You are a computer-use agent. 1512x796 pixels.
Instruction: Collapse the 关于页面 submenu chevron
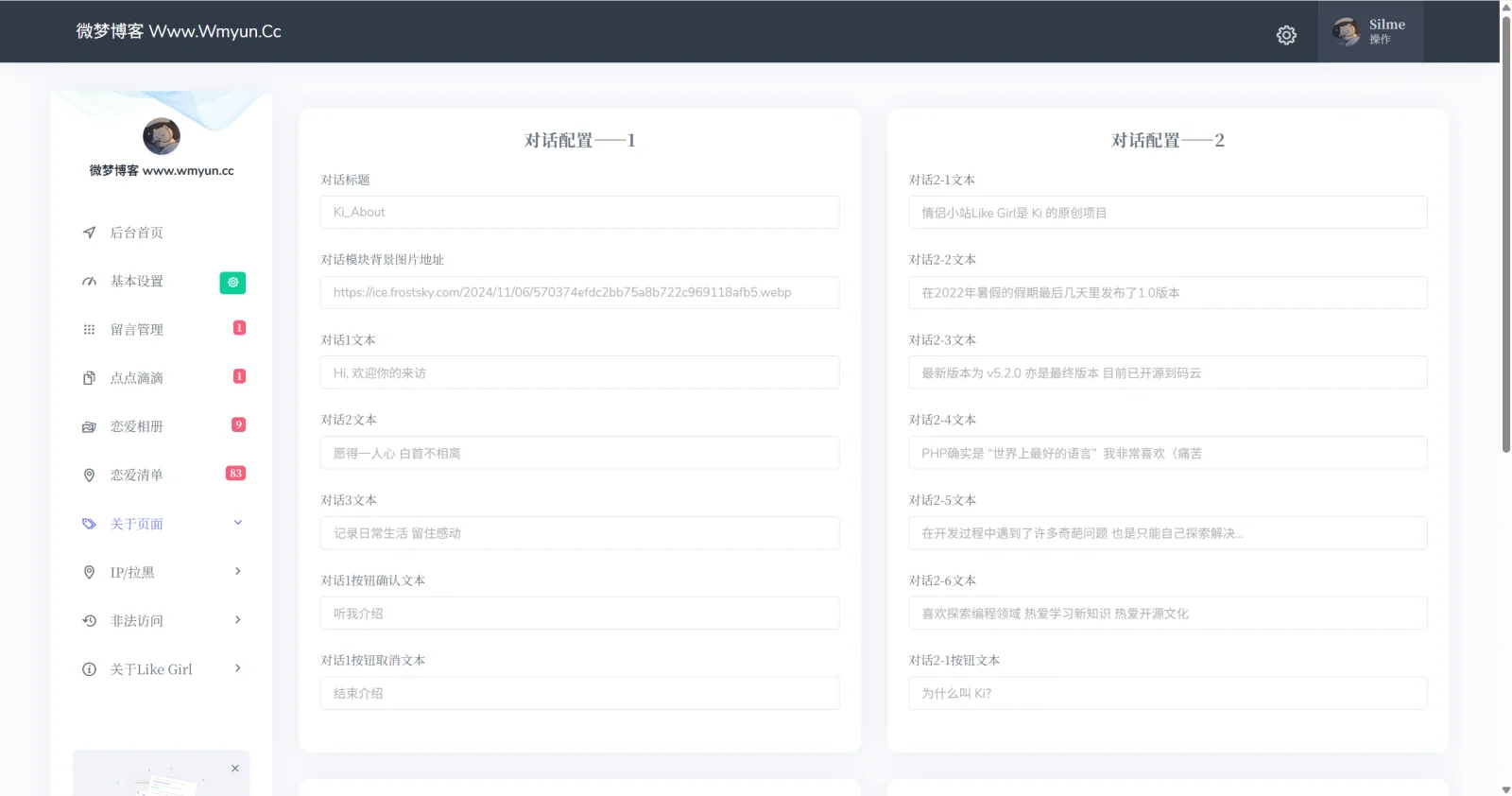[238, 523]
